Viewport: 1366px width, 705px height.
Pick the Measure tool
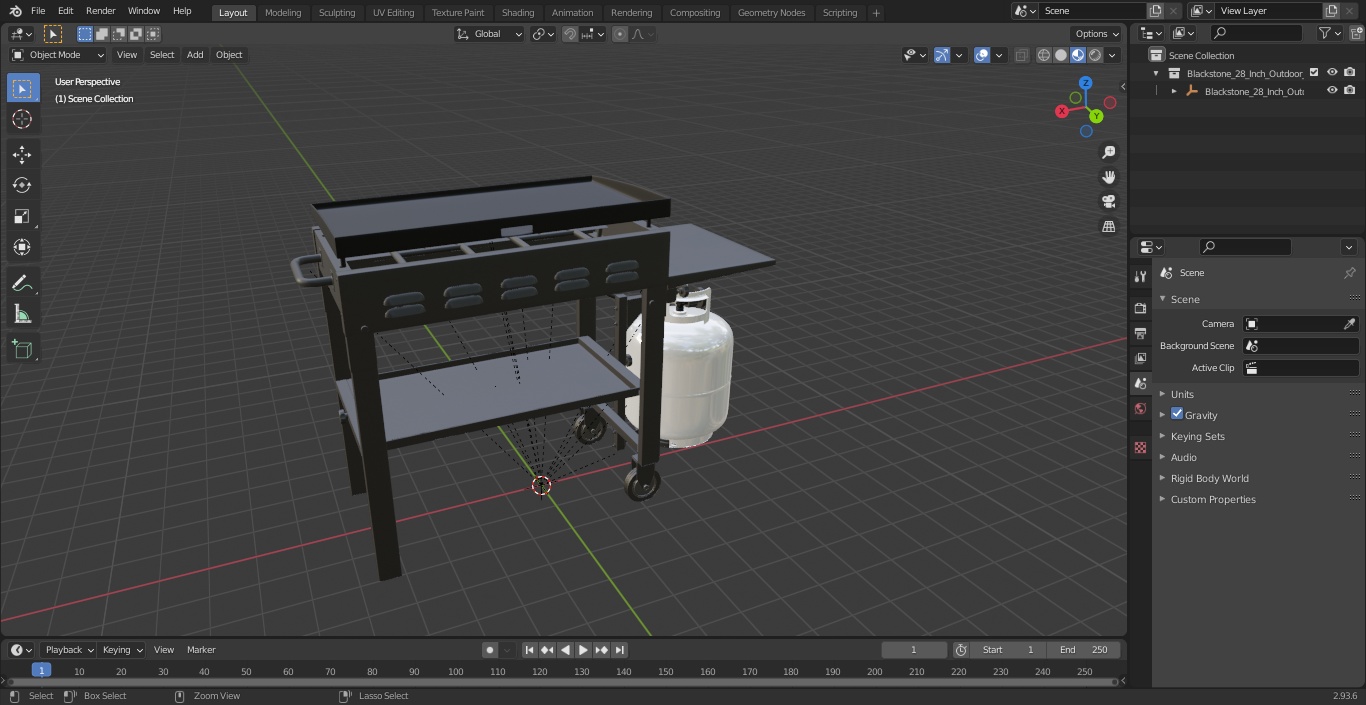[x=22, y=315]
